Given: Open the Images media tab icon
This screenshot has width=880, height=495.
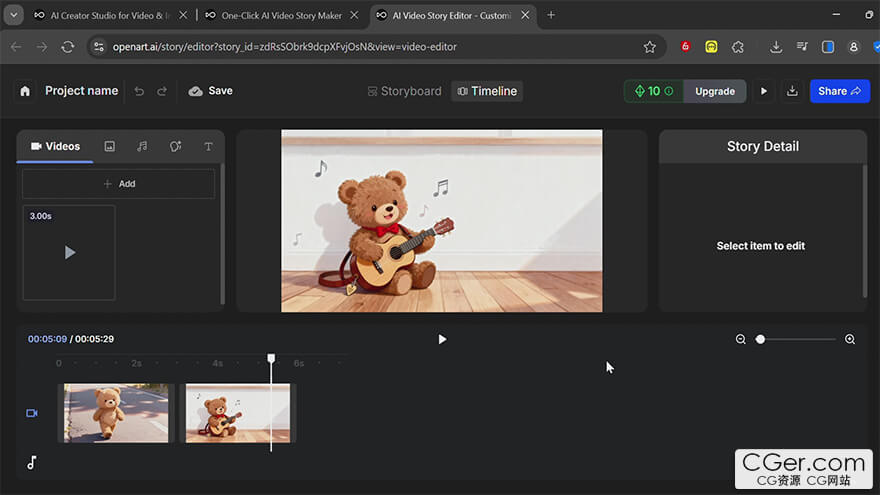Looking at the screenshot, I should pos(109,146).
